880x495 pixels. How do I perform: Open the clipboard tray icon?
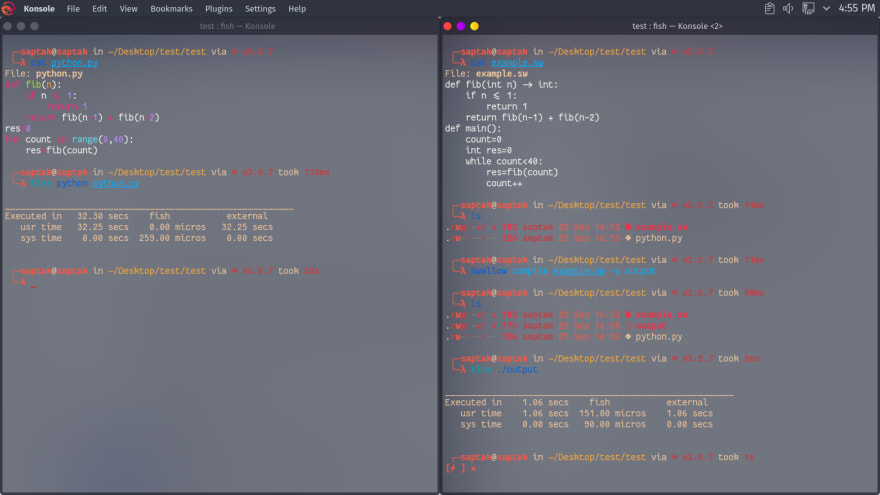click(x=769, y=8)
